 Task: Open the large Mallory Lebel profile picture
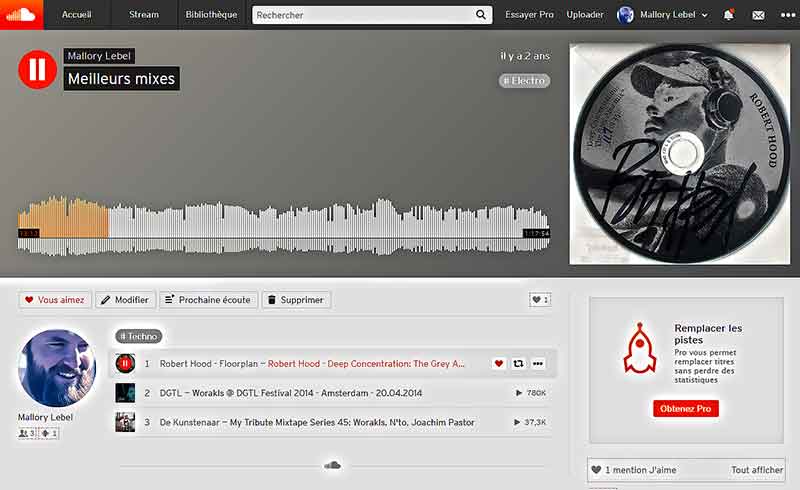[x=57, y=368]
